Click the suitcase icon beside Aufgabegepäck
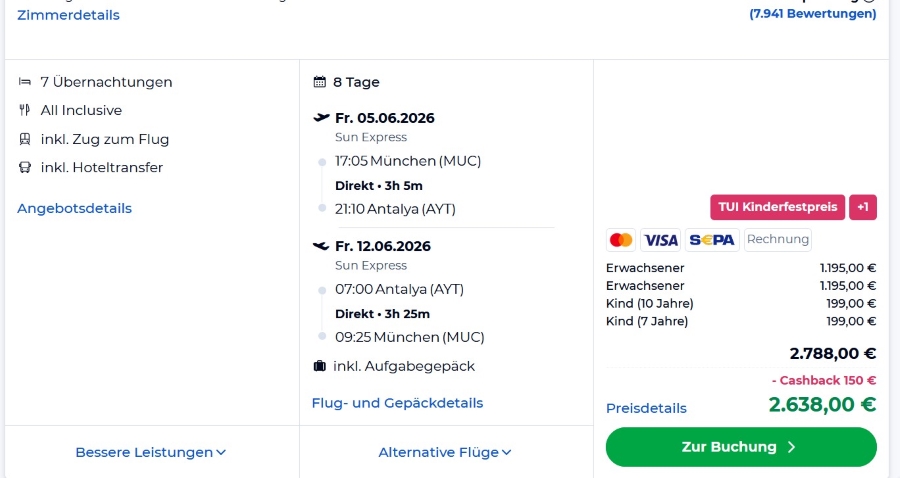Viewport: 900px width, 478px height. coord(320,366)
